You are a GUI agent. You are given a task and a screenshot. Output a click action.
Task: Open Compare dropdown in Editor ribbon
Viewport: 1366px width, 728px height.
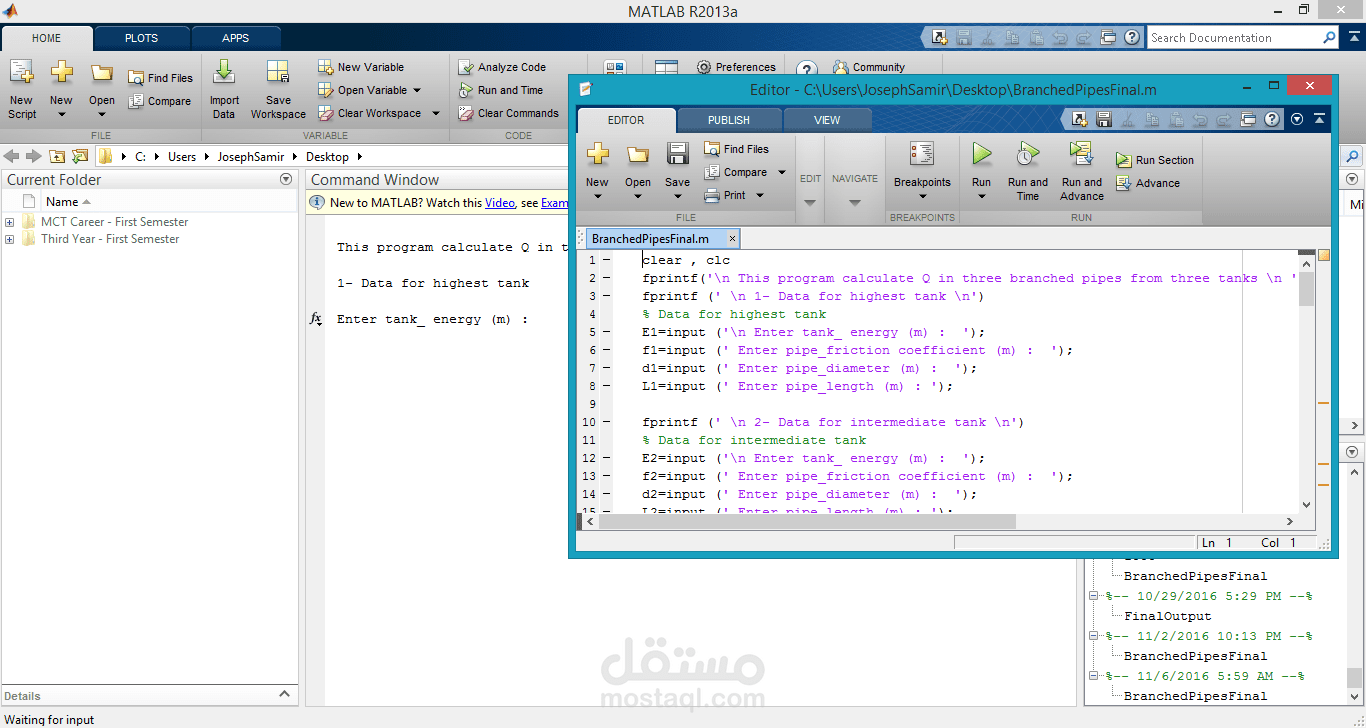pyautogui.click(x=782, y=172)
